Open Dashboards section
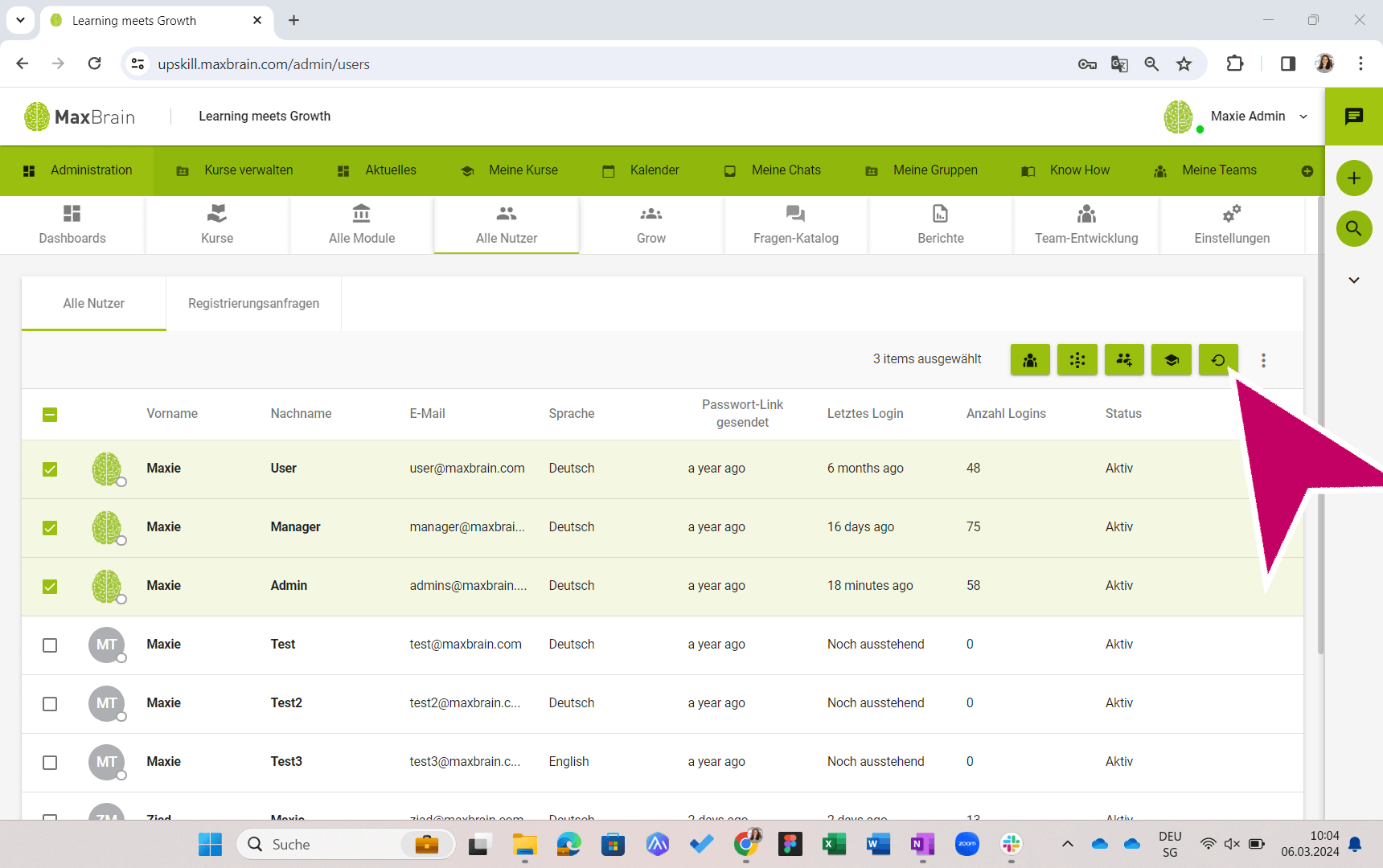This screenshot has width=1383, height=868. coord(72,225)
